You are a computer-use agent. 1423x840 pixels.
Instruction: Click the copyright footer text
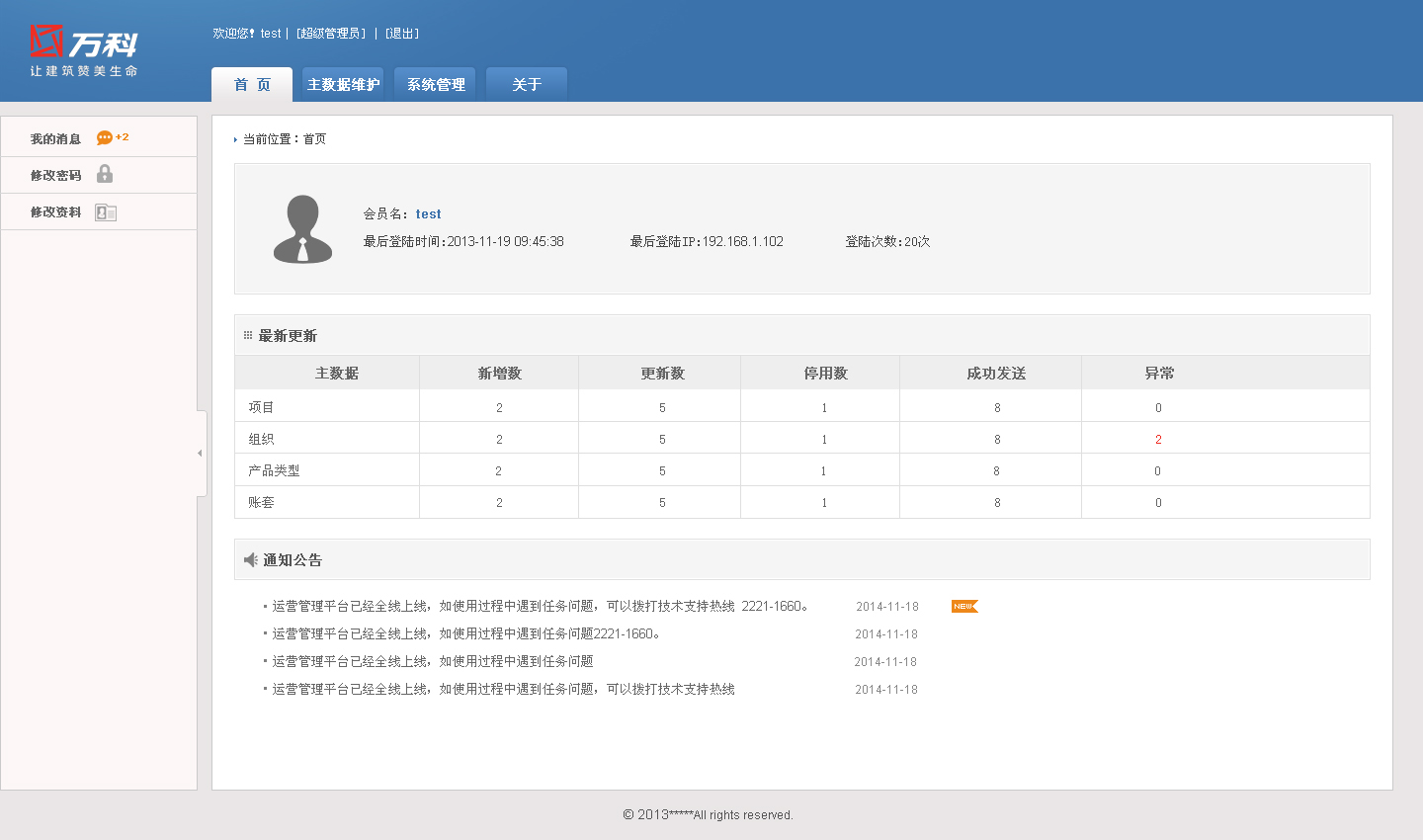[x=708, y=815]
